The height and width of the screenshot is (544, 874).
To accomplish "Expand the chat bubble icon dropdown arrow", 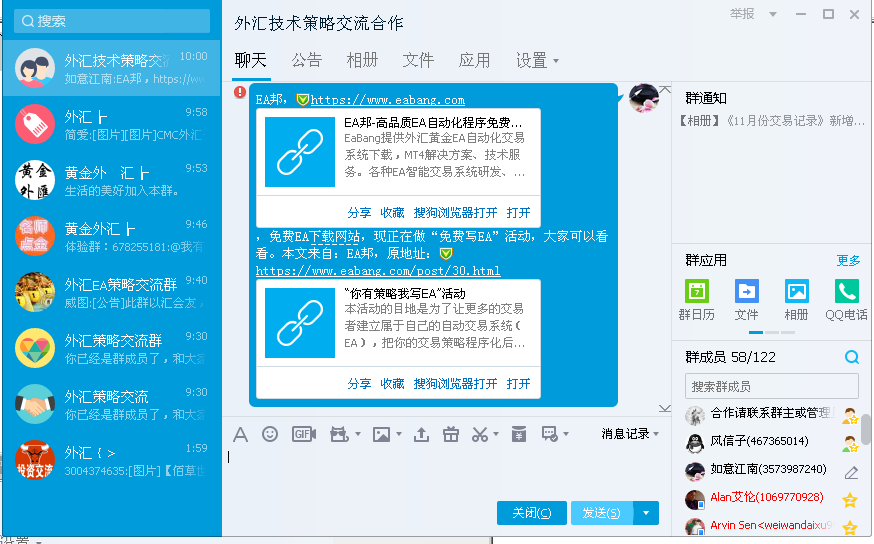I will 565,434.
